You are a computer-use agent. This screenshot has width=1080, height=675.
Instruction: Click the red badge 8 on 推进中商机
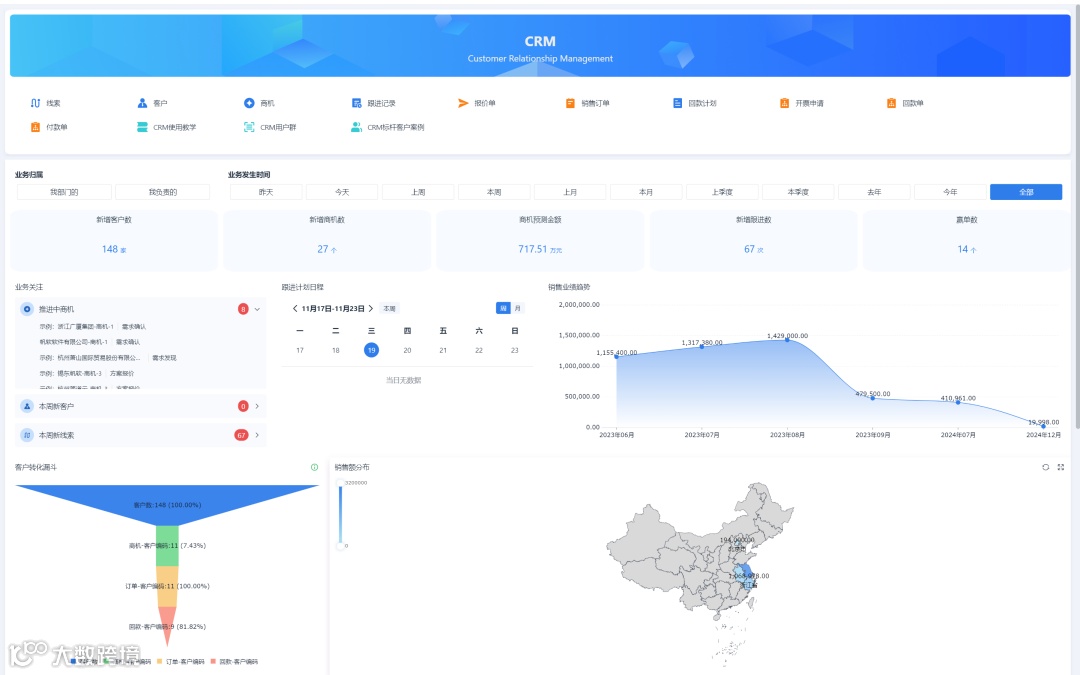(x=243, y=309)
